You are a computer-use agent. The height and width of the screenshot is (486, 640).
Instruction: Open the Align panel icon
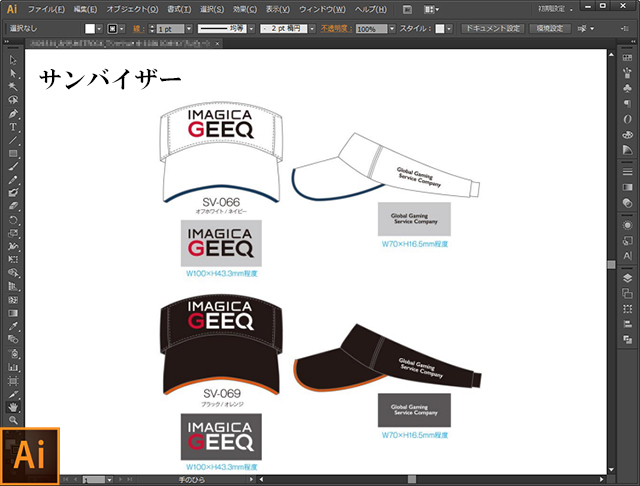click(x=627, y=324)
